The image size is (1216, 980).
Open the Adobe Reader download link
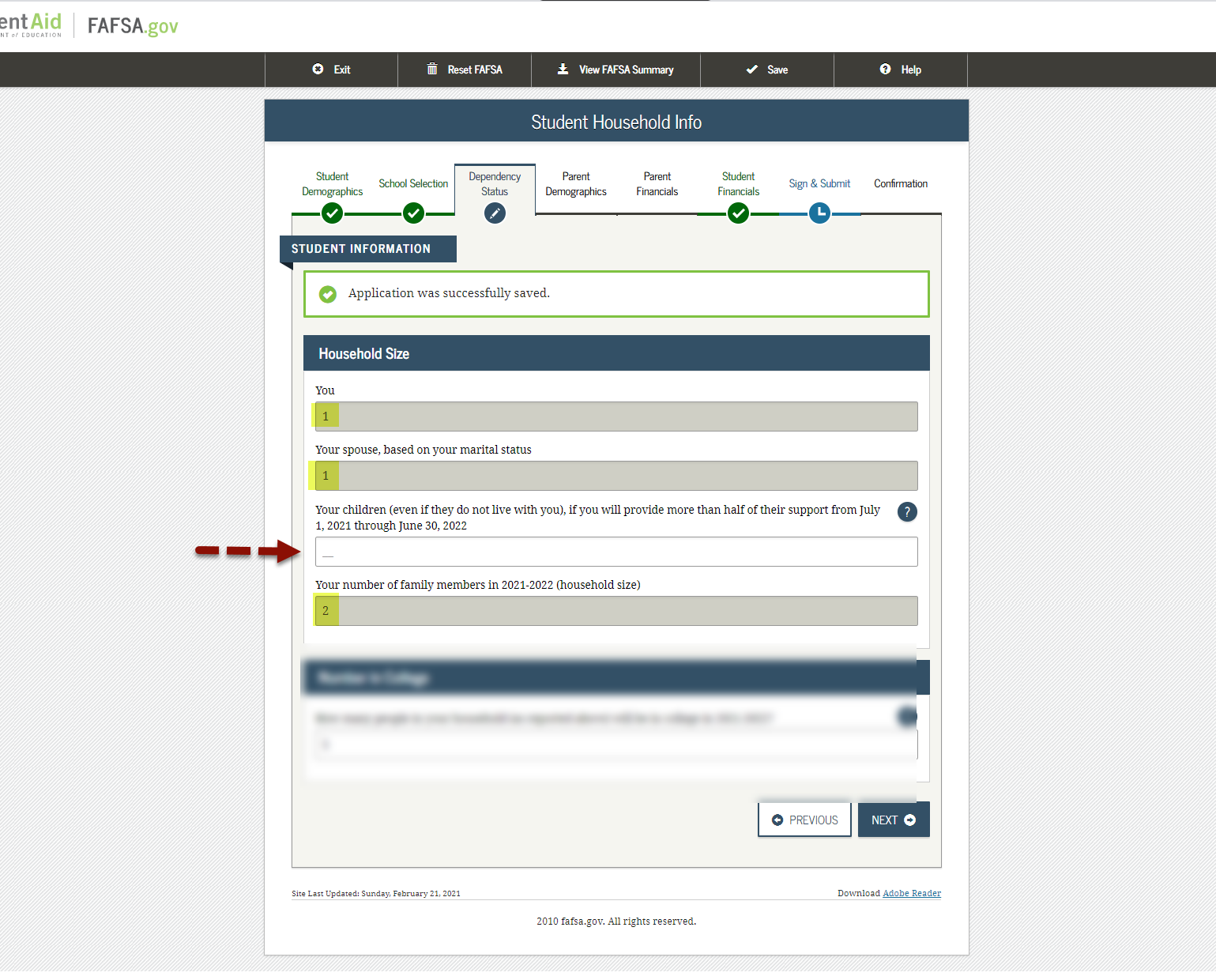[x=911, y=893]
